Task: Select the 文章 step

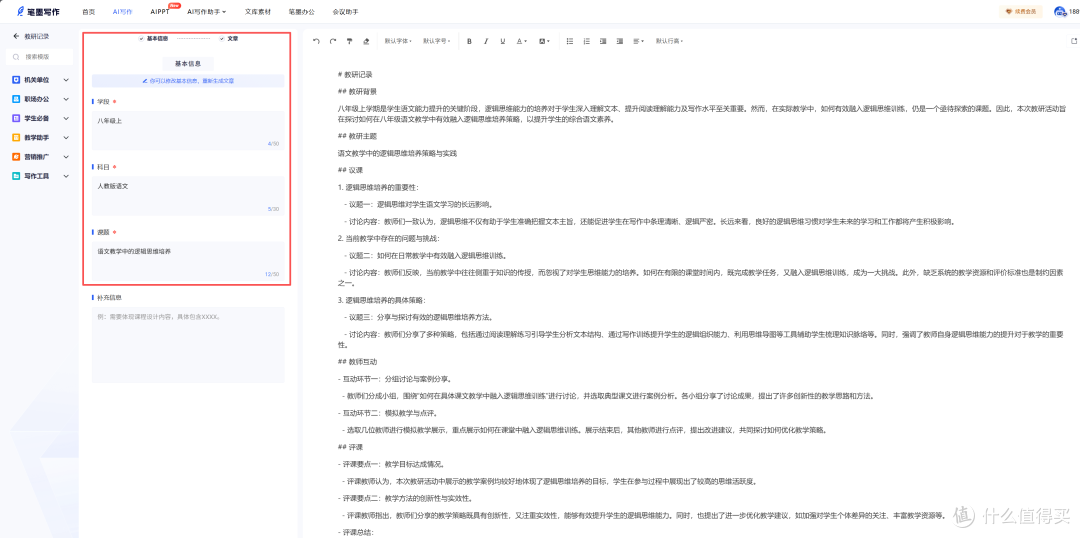Action: click(x=229, y=39)
